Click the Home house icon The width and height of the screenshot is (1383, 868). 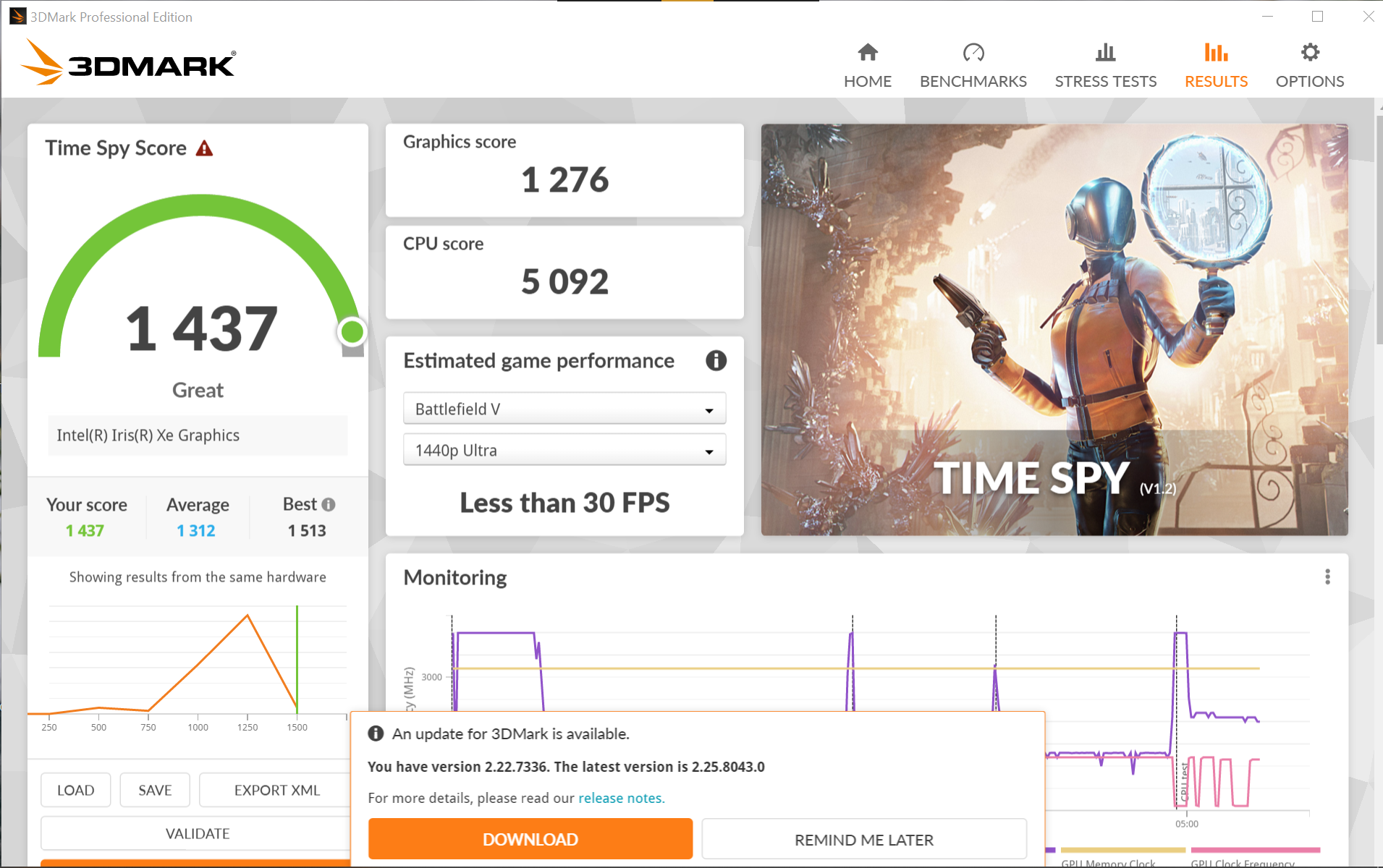tap(868, 52)
